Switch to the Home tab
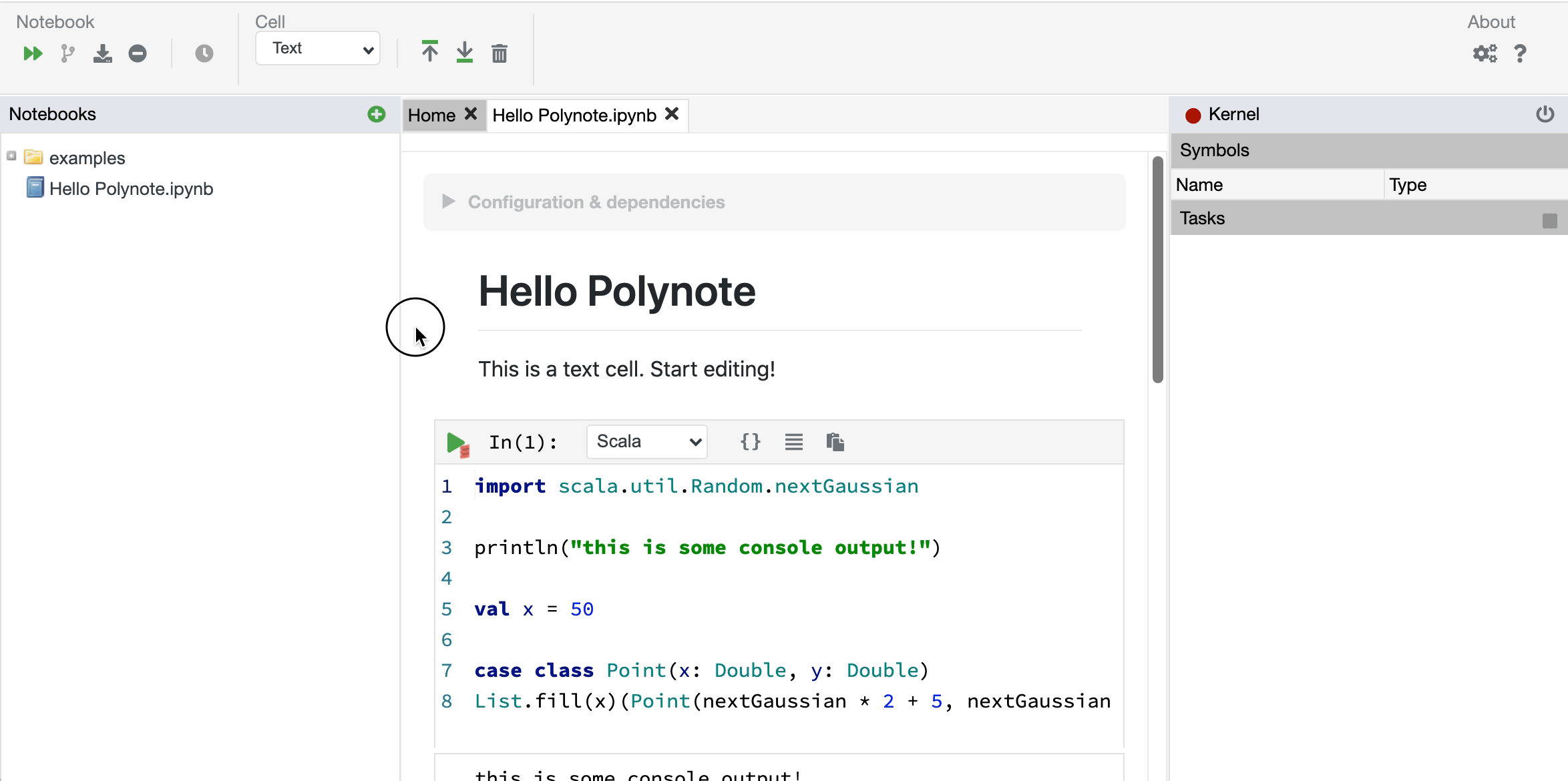This screenshot has height=781, width=1568. coord(433,114)
